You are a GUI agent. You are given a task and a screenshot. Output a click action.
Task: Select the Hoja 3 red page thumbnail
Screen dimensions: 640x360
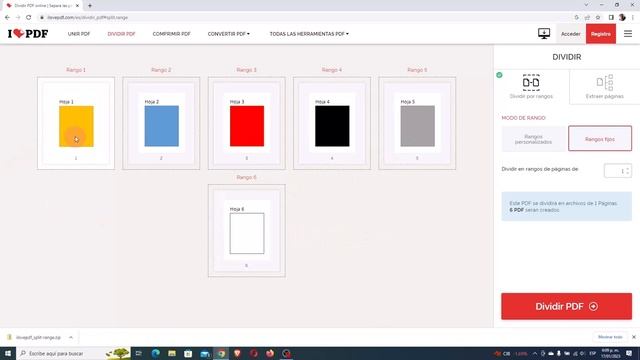(x=247, y=123)
